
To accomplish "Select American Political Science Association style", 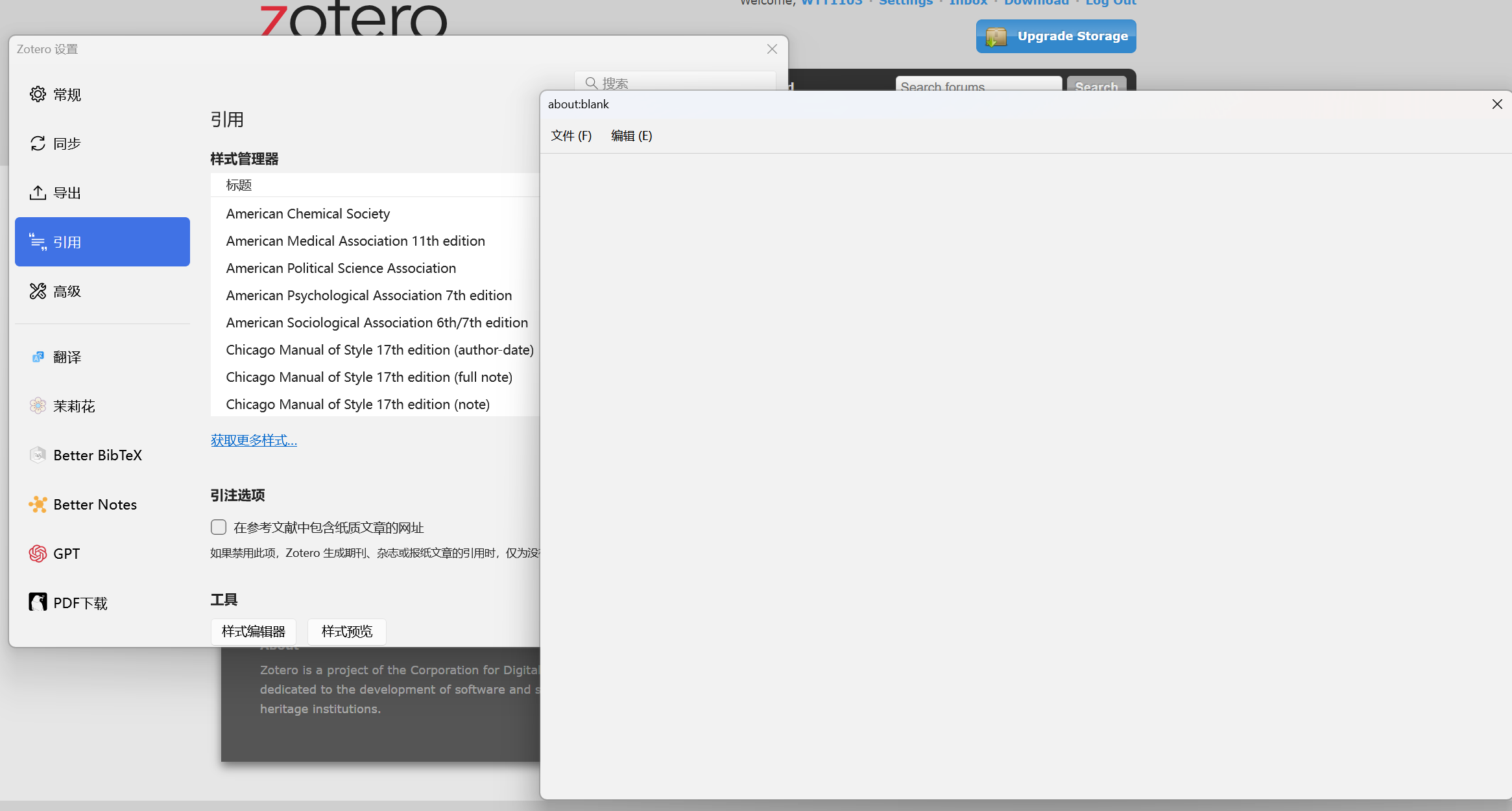I will click(x=375, y=268).
